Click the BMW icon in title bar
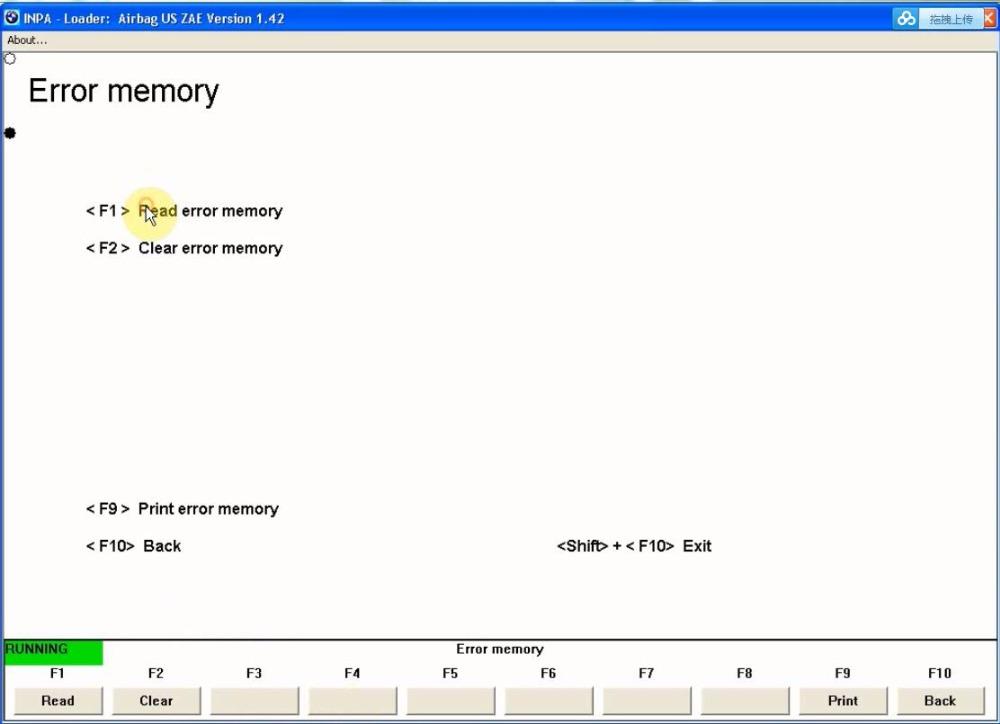 [11, 17]
